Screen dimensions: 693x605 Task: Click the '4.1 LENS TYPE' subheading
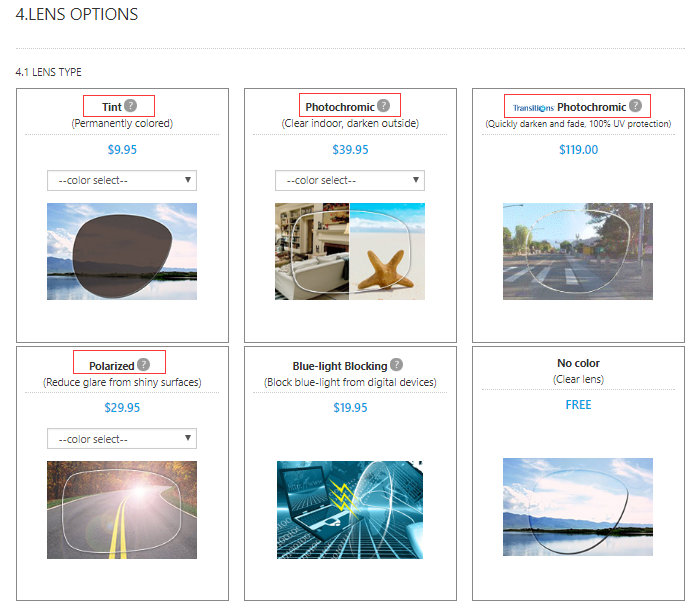pos(49,72)
